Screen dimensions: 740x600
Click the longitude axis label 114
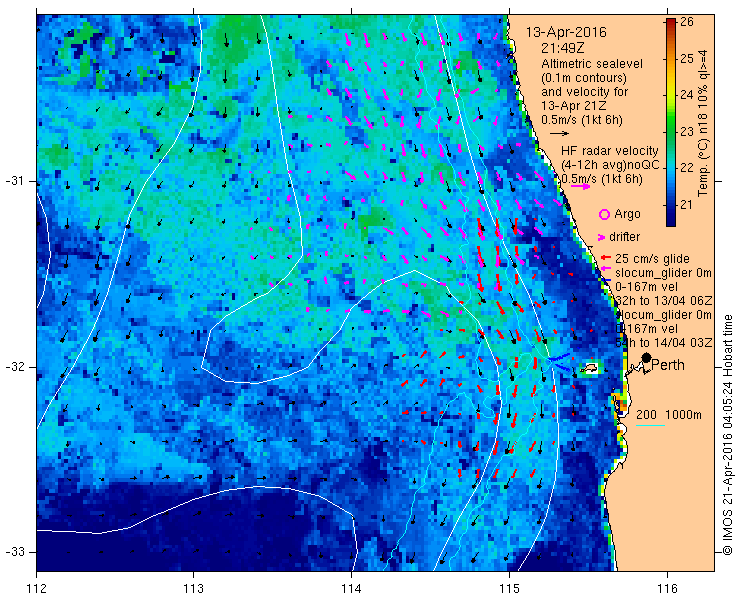[351, 589]
